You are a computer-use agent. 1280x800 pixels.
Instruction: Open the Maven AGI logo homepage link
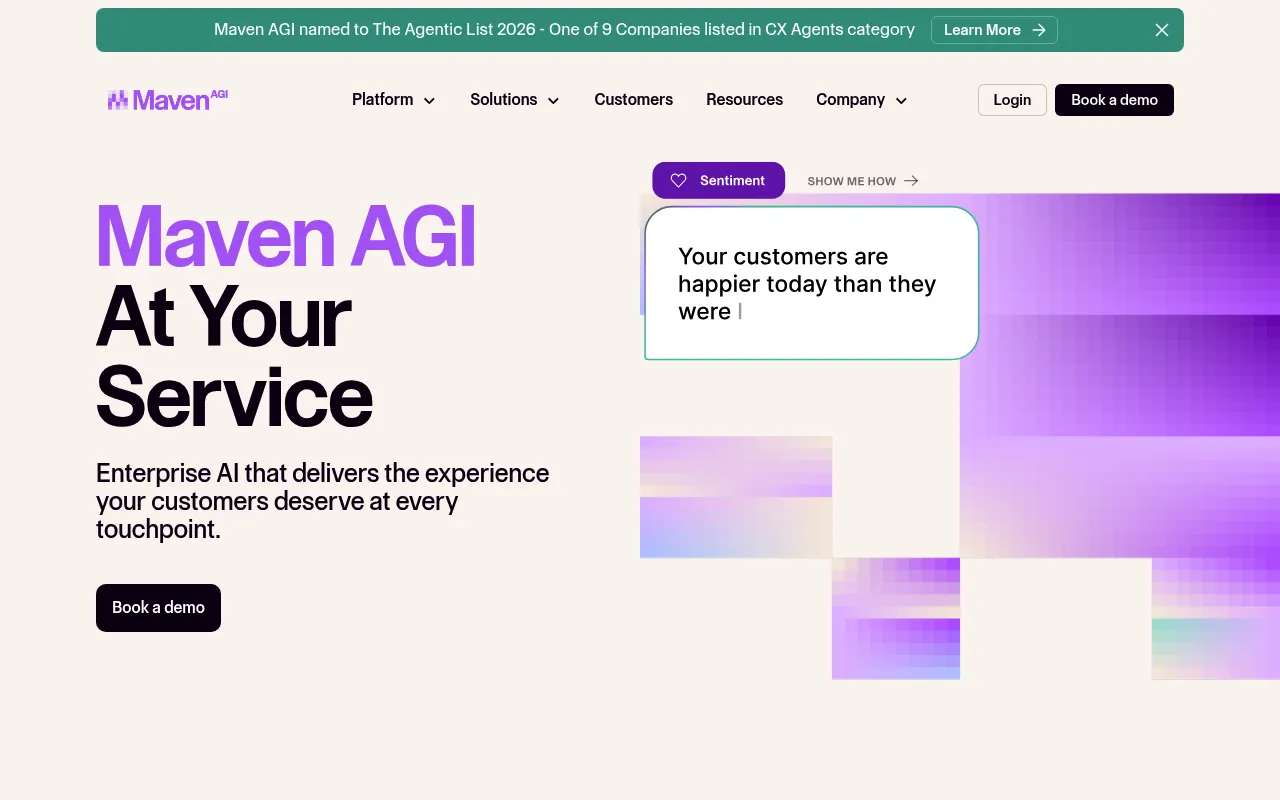point(168,99)
